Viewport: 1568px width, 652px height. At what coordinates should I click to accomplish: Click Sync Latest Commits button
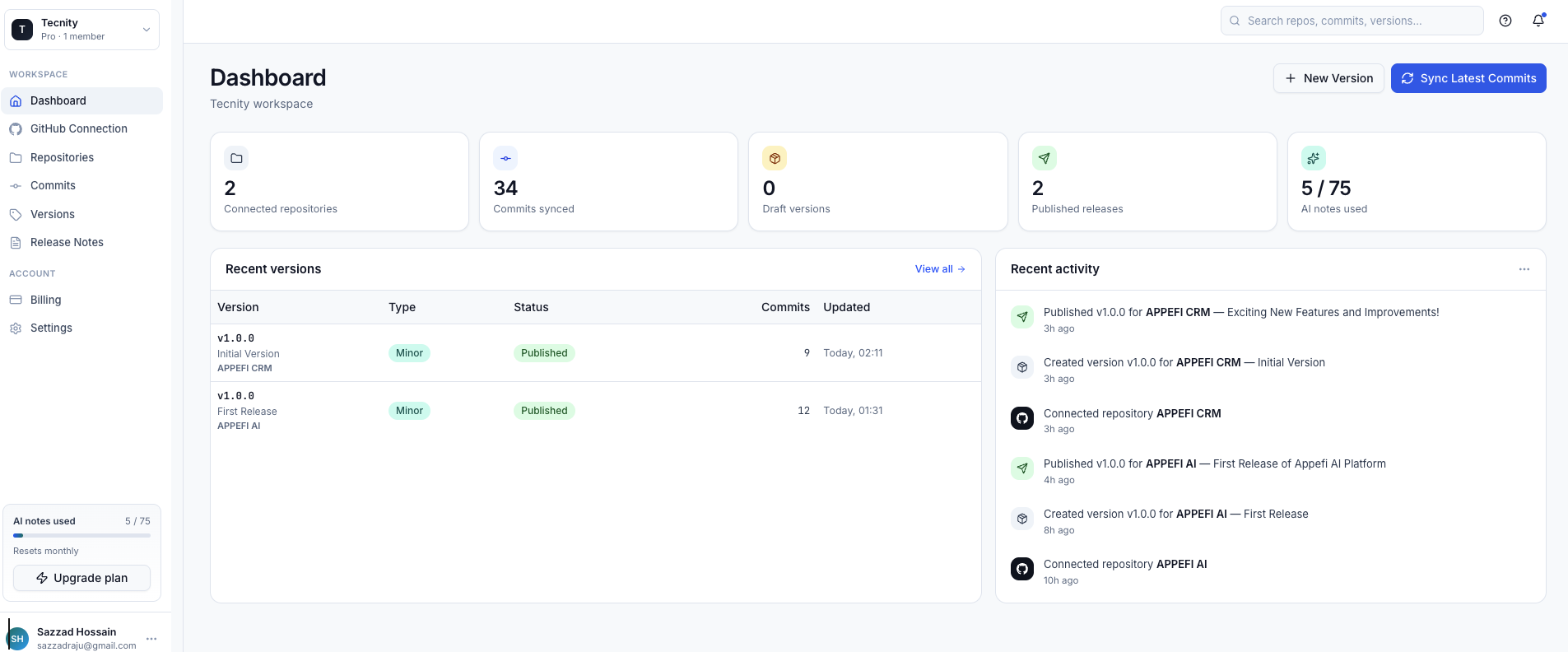(x=1468, y=78)
